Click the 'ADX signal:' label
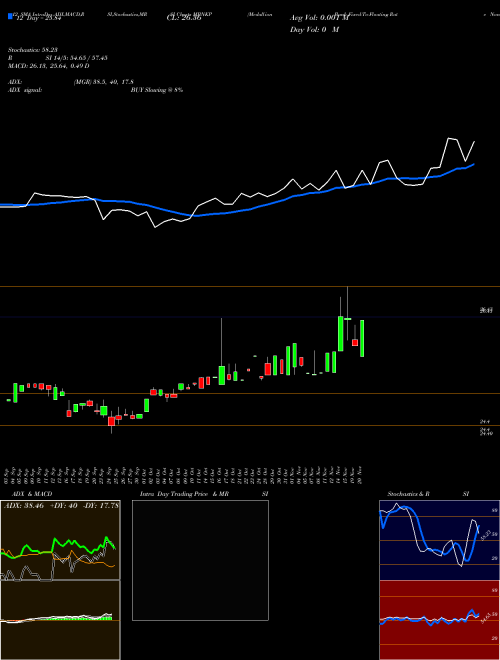This screenshot has height=660, width=500. tap(25, 90)
